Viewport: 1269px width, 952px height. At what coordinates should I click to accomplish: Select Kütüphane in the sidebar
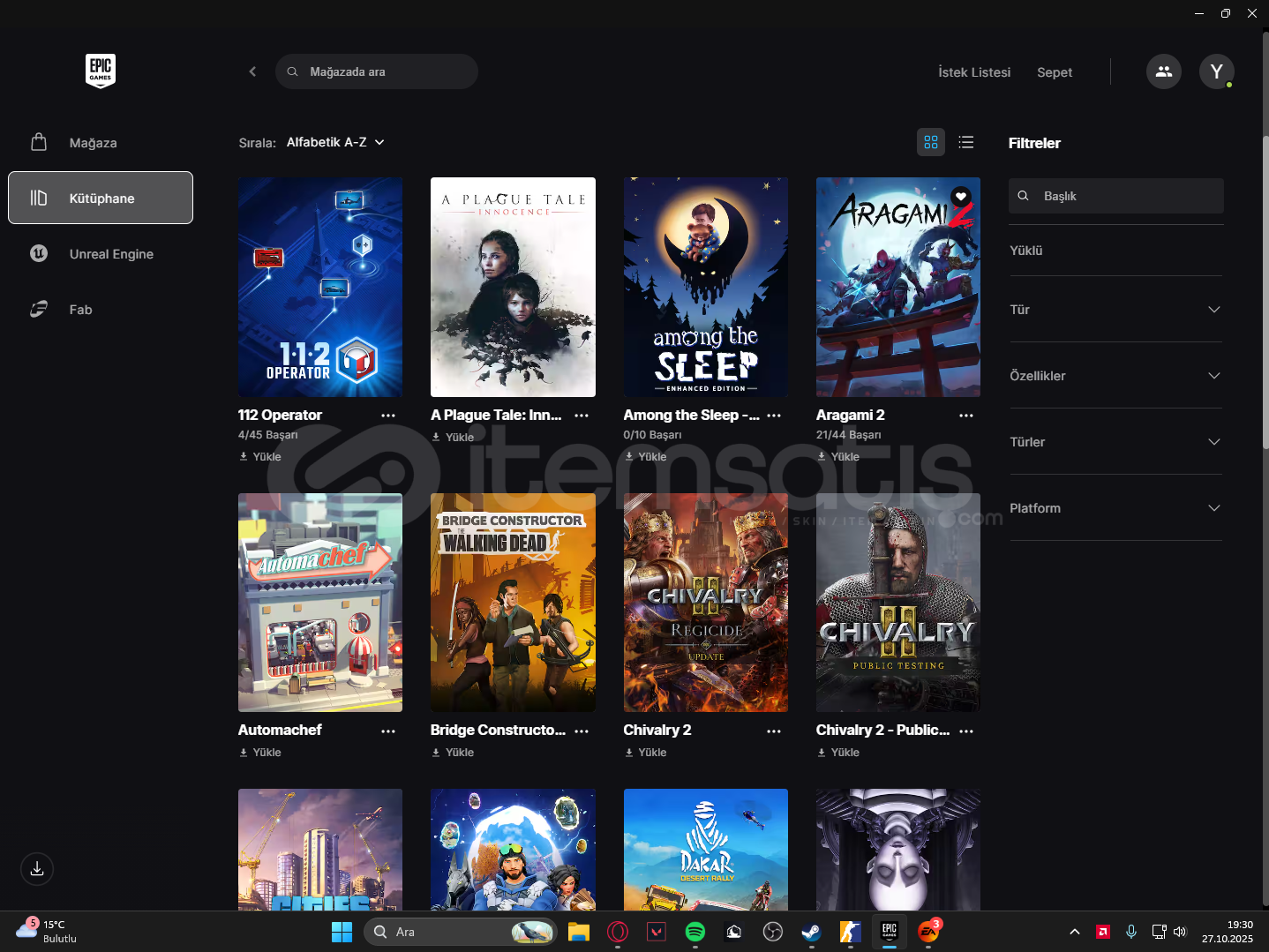click(101, 198)
